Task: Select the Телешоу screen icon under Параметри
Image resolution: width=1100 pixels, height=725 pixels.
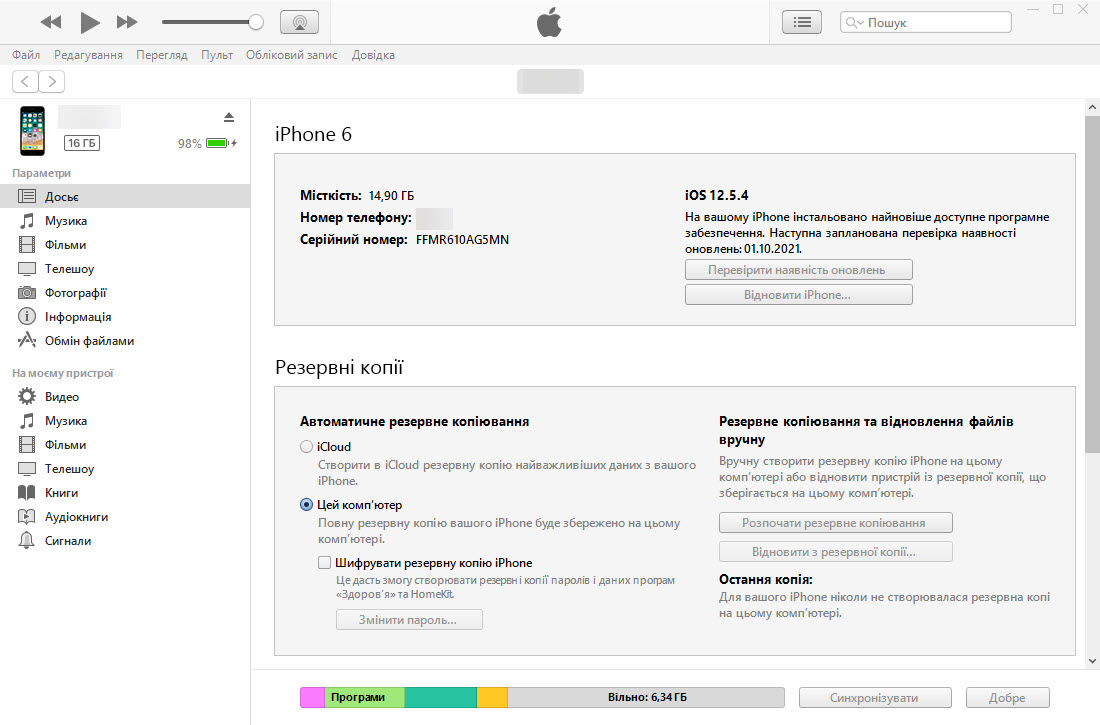Action: [x=27, y=269]
